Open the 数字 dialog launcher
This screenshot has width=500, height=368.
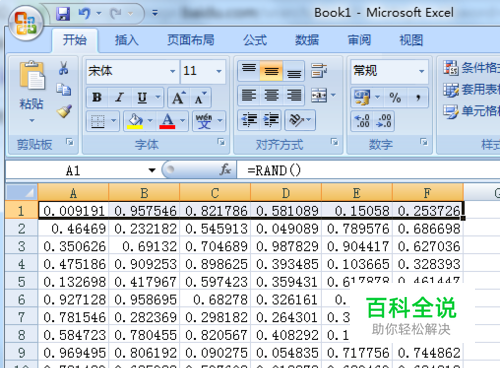[x=424, y=142]
